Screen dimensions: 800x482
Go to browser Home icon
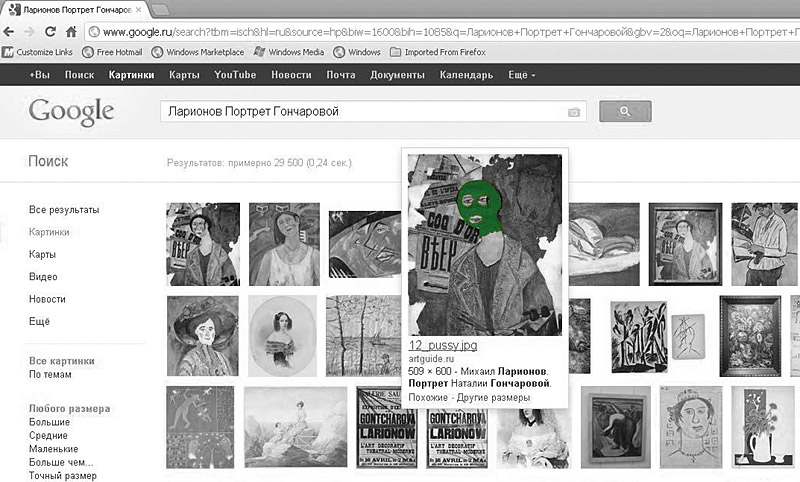click(71, 32)
